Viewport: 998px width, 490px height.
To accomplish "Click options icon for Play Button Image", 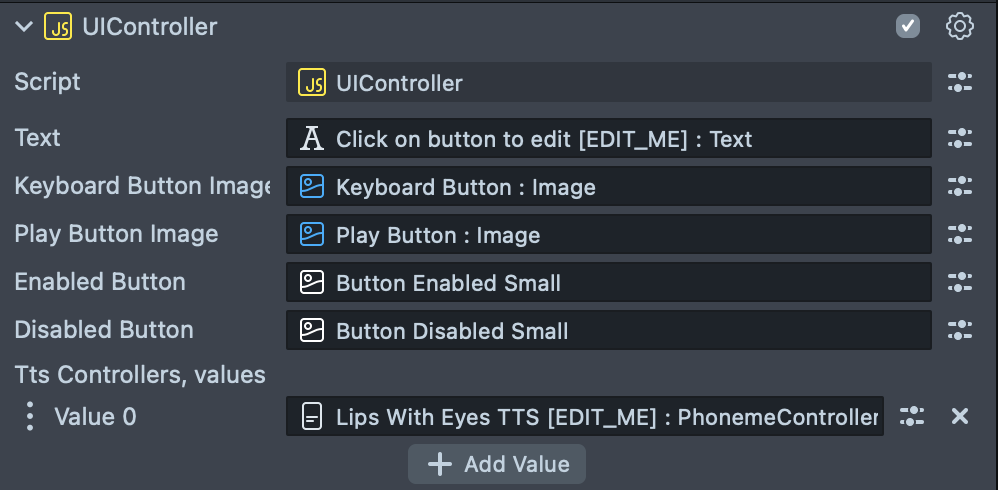I will [960, 234].
